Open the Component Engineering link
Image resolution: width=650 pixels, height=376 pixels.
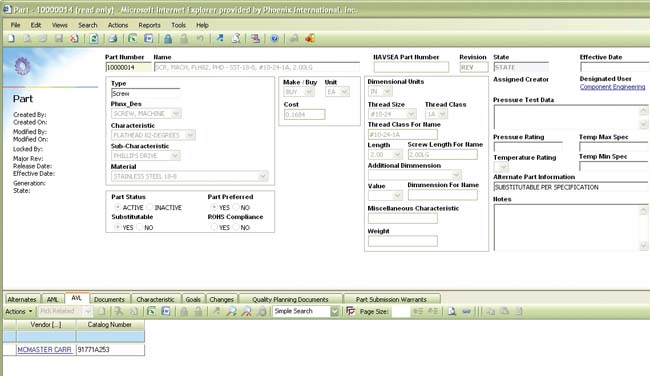tap(612, 87)
